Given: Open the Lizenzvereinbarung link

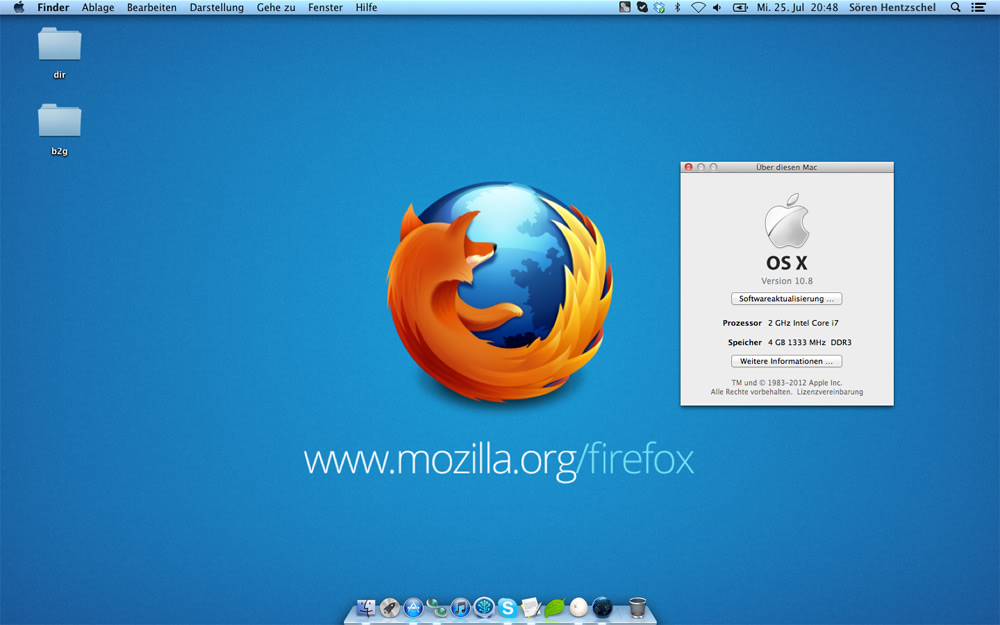Looking at the screenshot, I should 830,392.
